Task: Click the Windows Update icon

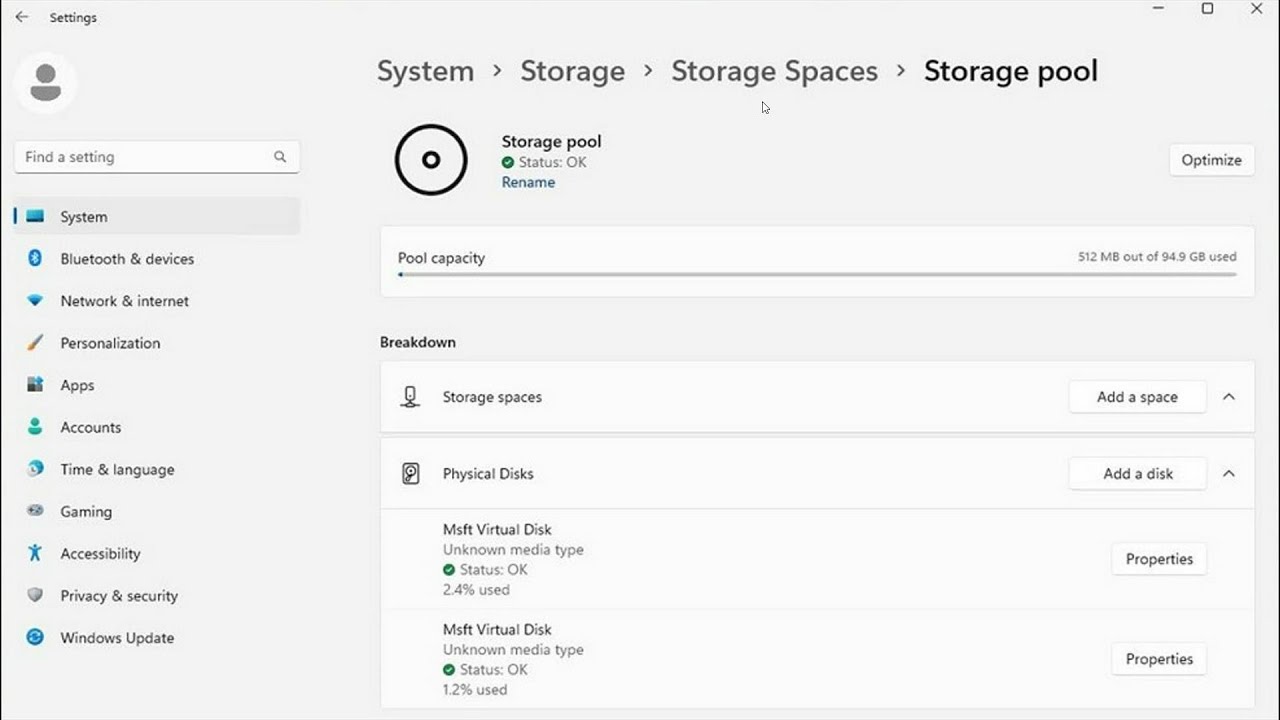Action: 35,637
